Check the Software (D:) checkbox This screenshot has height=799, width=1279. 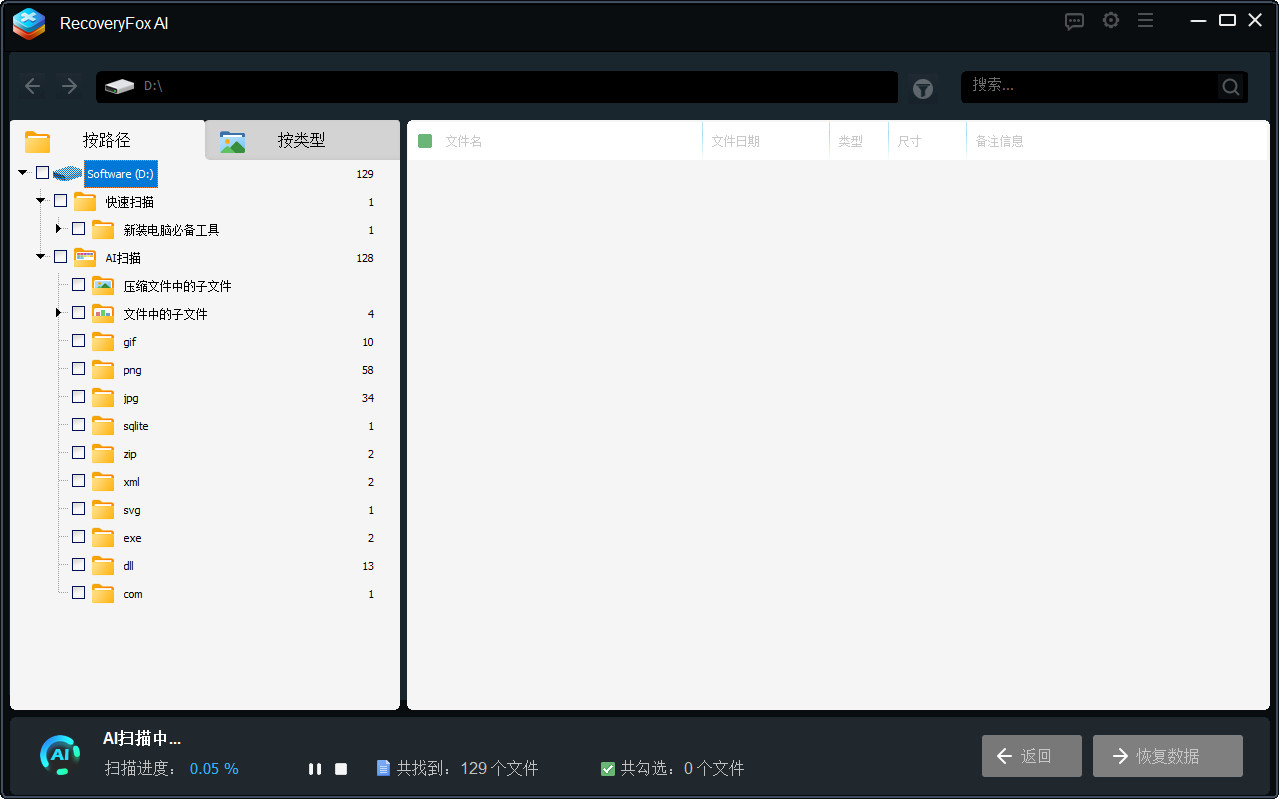pos(42,171)
